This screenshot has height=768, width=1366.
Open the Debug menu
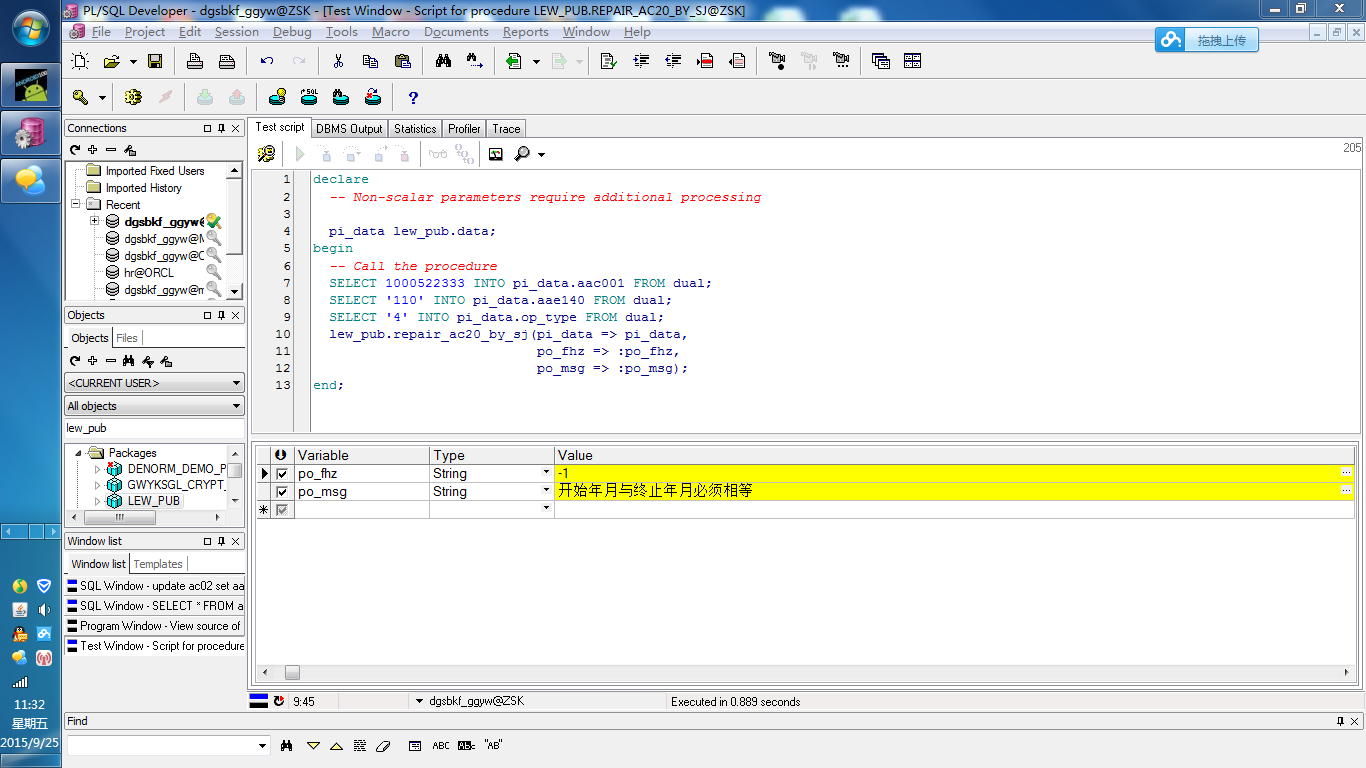[292, 32]
